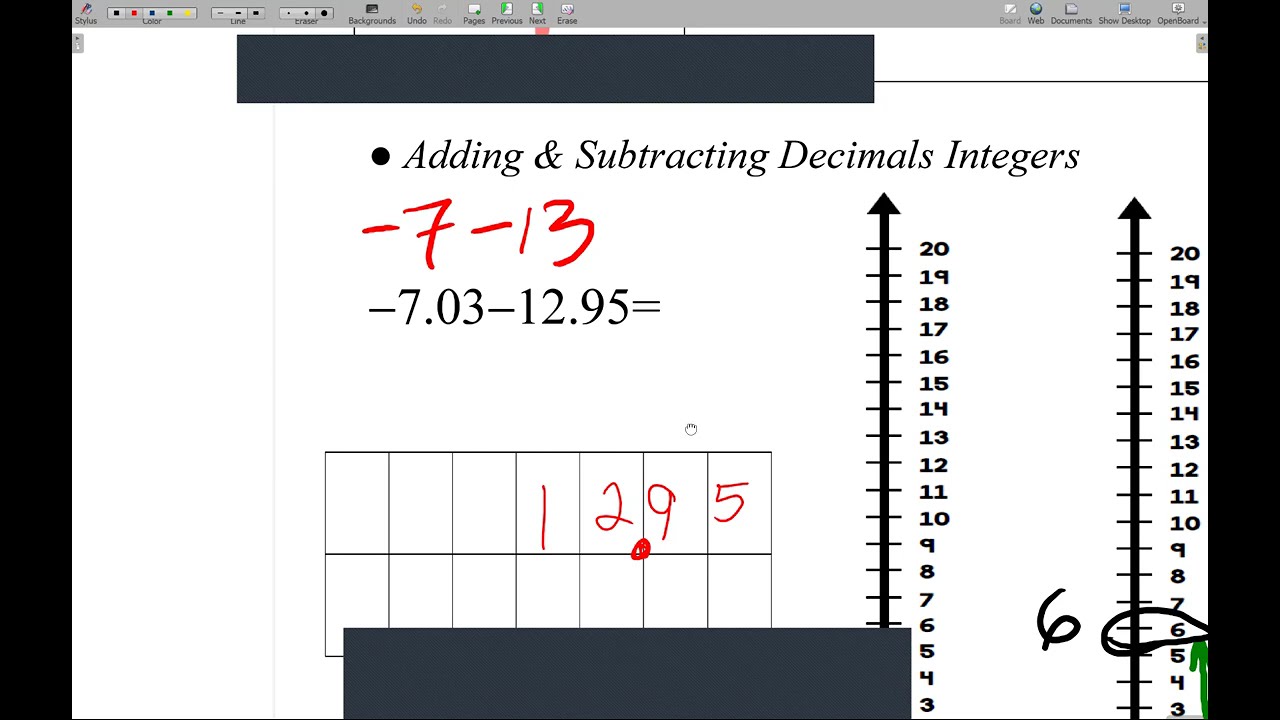This screenshot has height=720, width=1280.
Task: Go to the Next page
Action: 537,13
